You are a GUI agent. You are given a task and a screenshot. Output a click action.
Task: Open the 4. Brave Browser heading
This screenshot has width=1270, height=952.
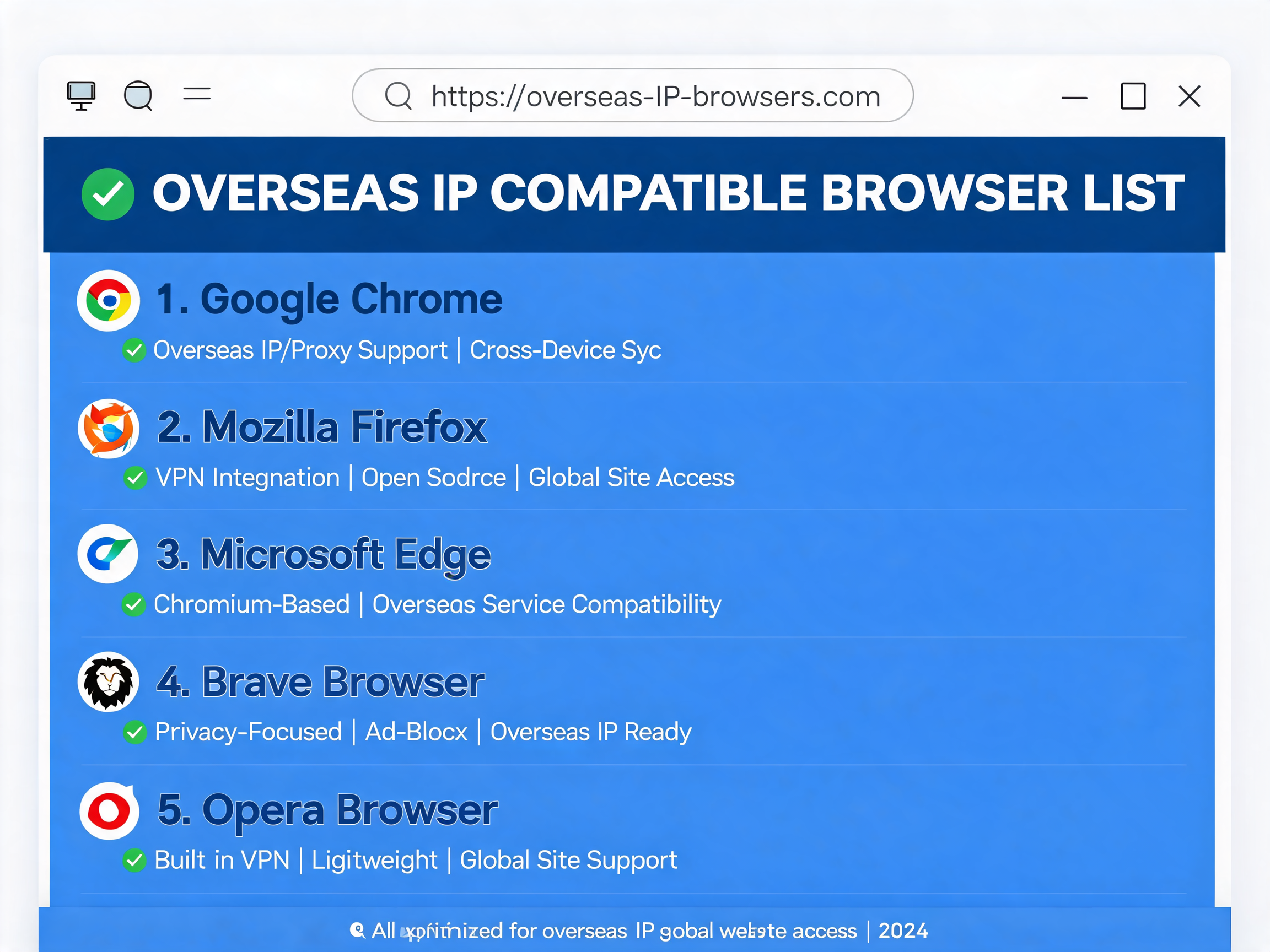click(x=320, y=682)
